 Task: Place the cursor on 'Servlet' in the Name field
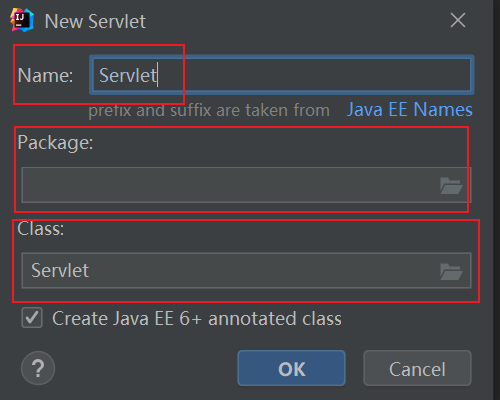point(128,75)
